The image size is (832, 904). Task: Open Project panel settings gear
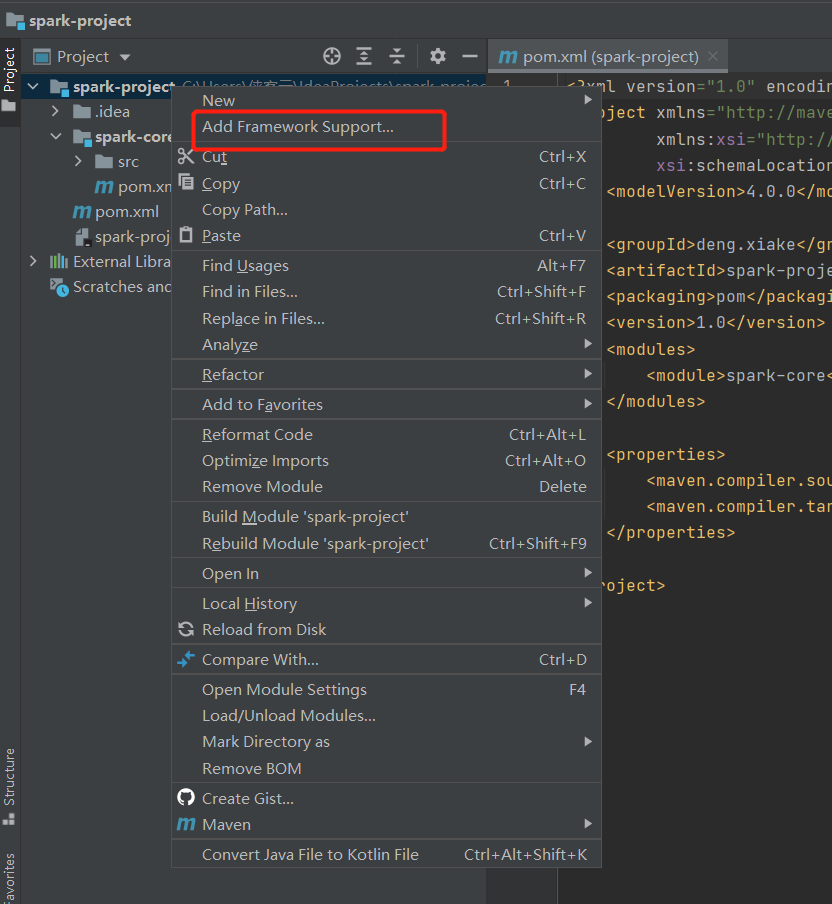438,56
